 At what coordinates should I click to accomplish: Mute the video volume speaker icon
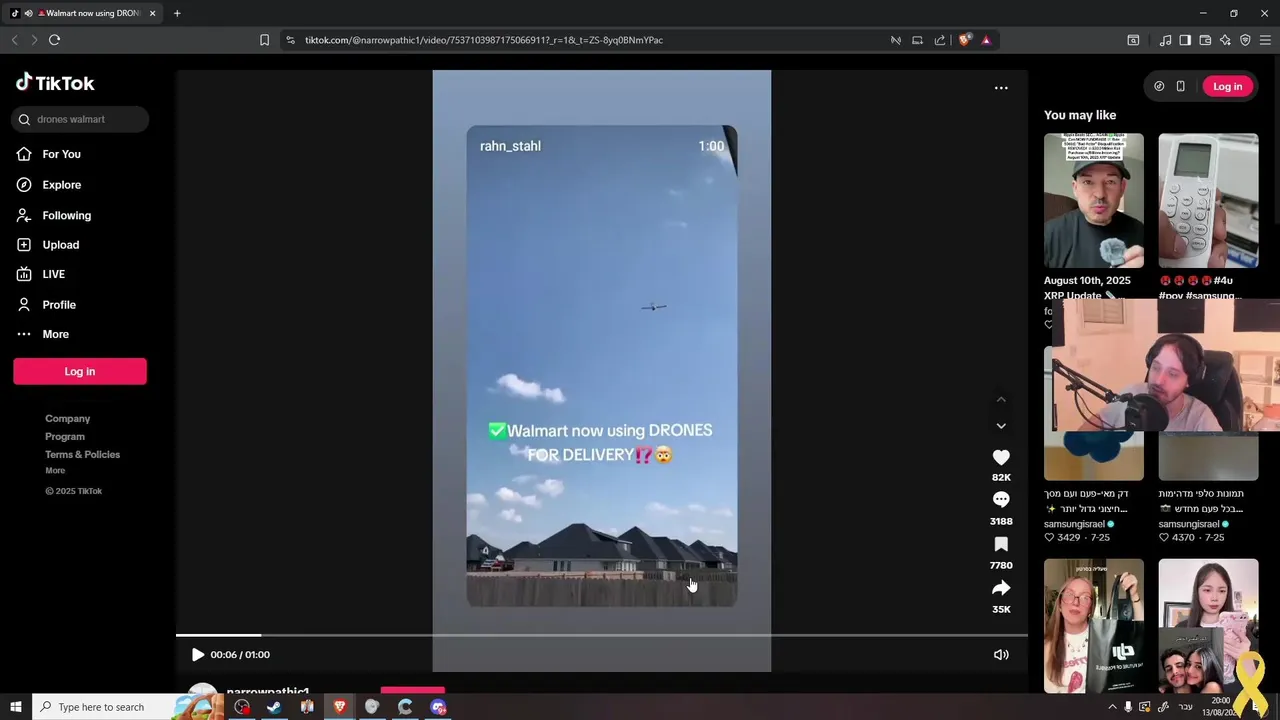[x=1001, y=655]
